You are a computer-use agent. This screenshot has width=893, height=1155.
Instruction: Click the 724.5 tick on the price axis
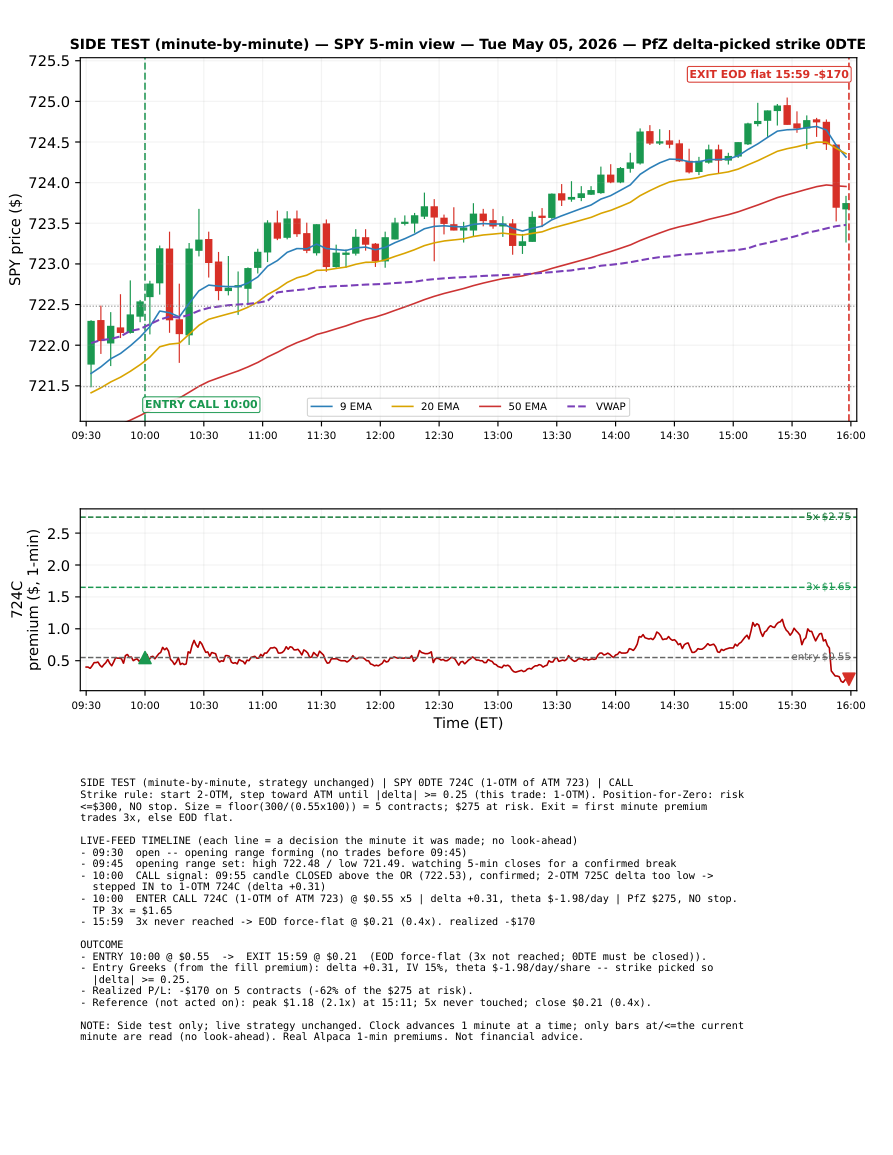[x=49, y=143]
